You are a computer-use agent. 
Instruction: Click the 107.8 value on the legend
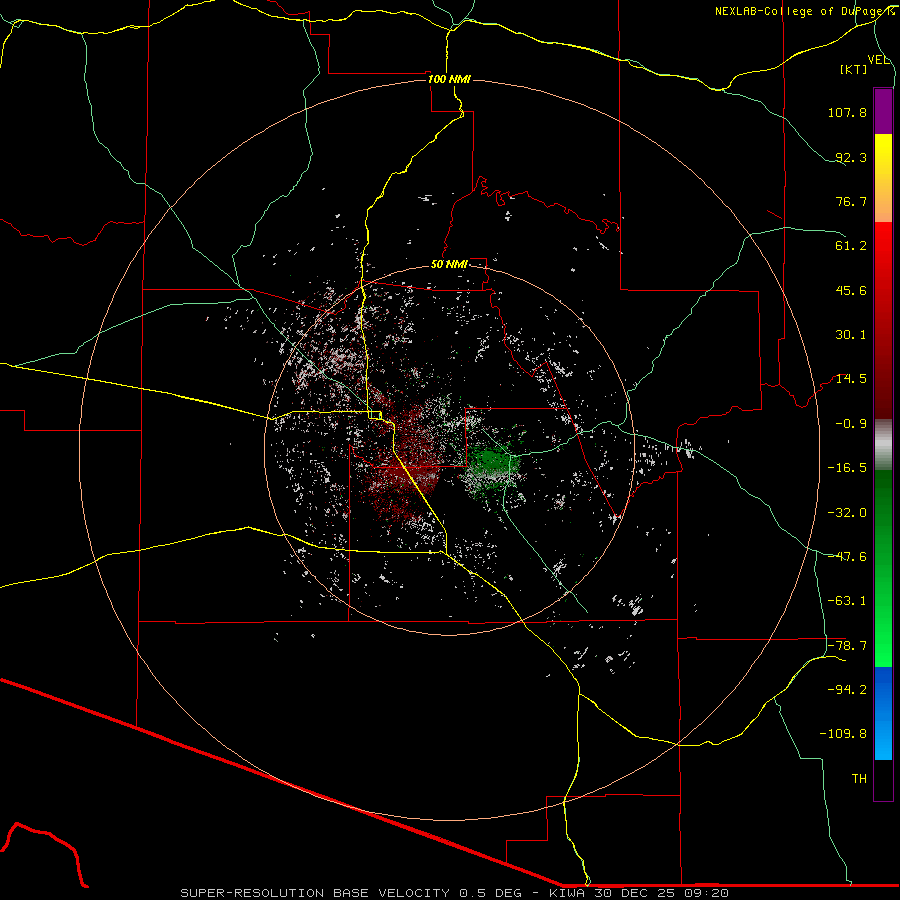(x=847, y=112)
